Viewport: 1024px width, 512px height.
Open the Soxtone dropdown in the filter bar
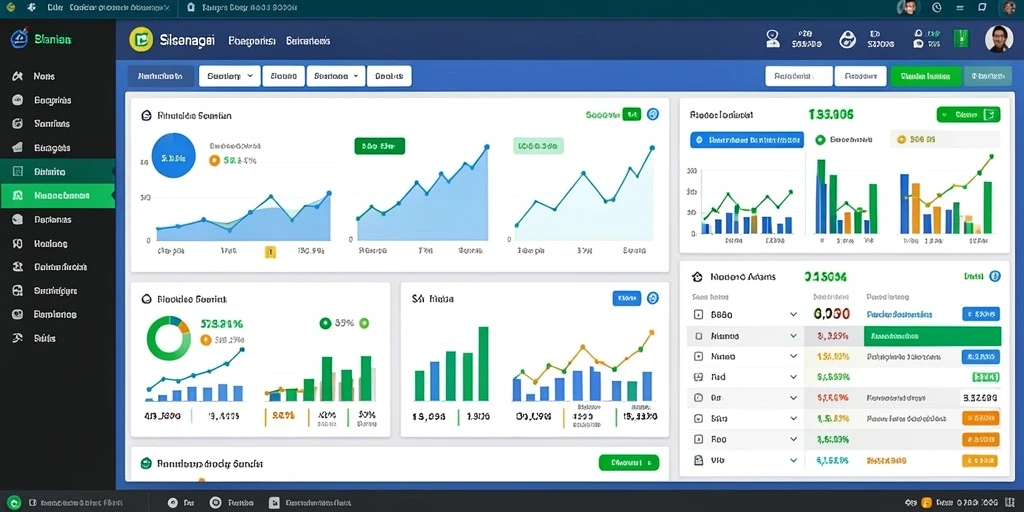[x=336, y=76]
